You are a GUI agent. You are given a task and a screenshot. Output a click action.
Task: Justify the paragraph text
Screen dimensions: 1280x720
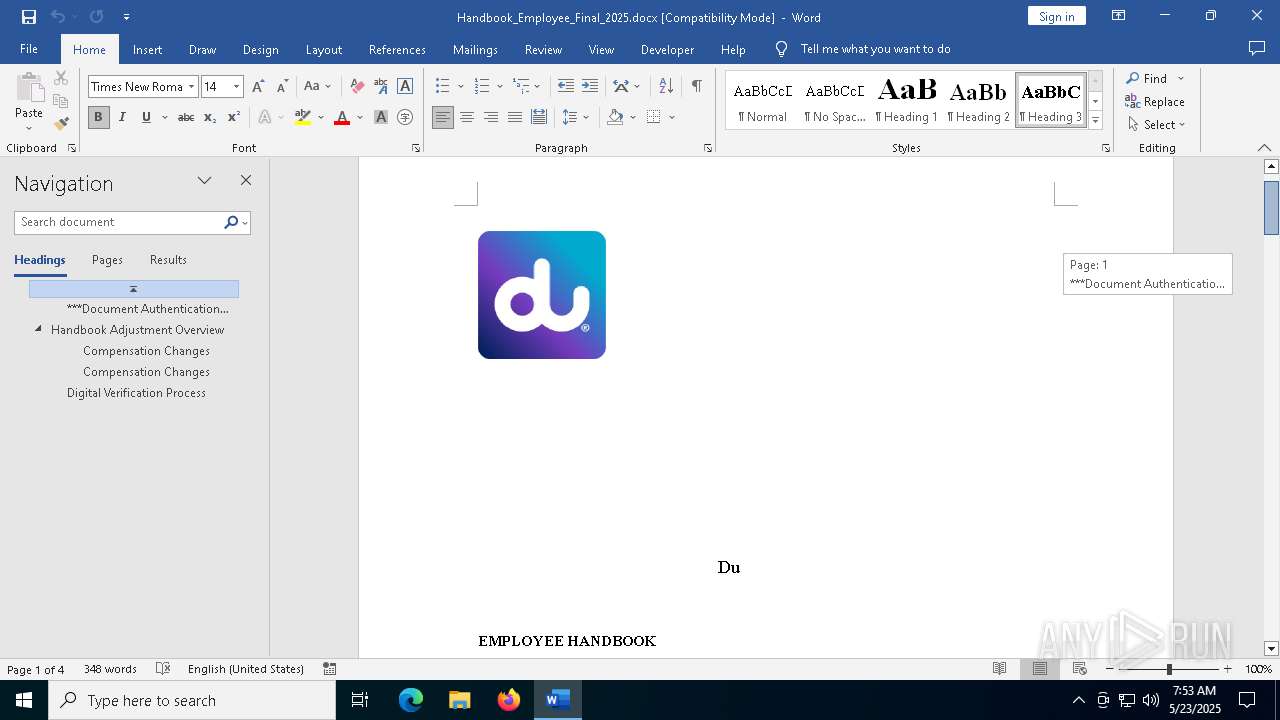pos(515,118)
